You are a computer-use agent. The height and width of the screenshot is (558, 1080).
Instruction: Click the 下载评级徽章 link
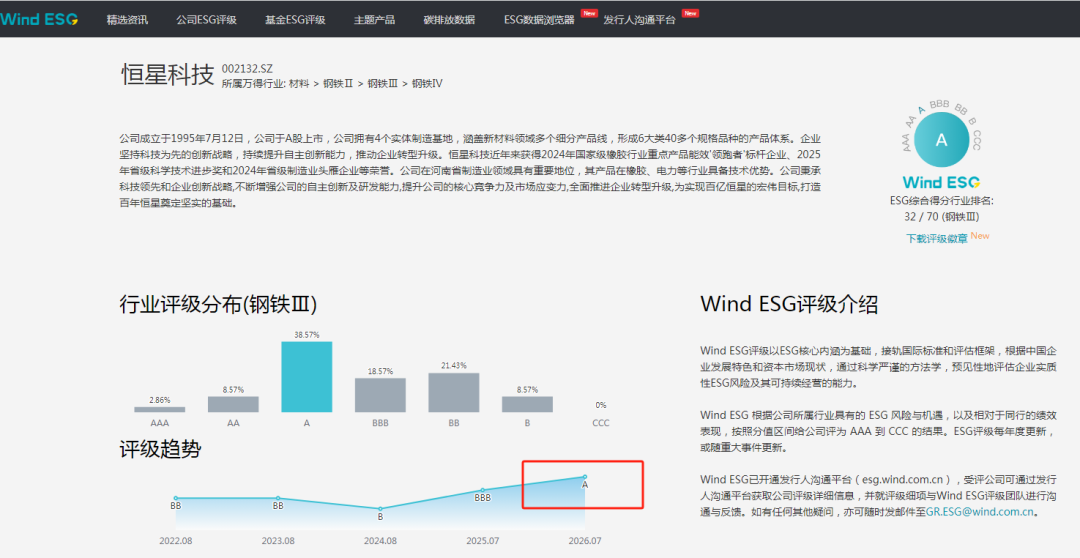pyautogui.click(x=936, y=238)
